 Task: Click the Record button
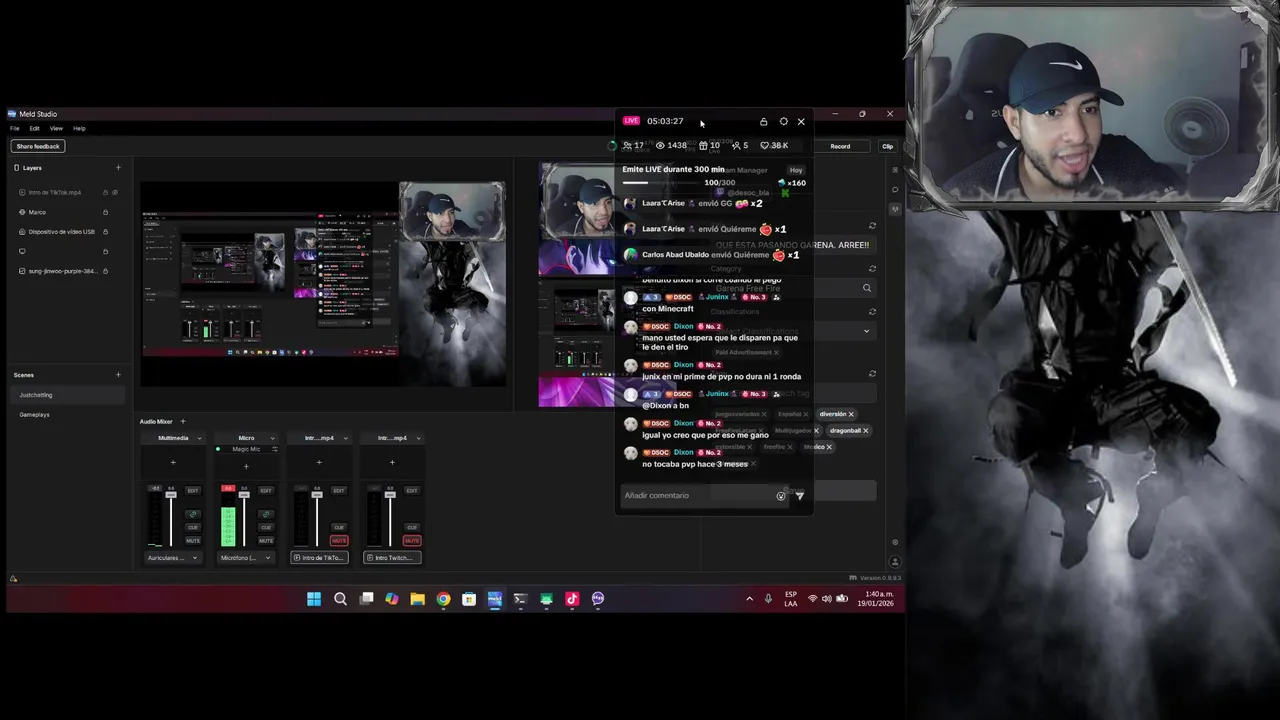[x=840, y=146]
